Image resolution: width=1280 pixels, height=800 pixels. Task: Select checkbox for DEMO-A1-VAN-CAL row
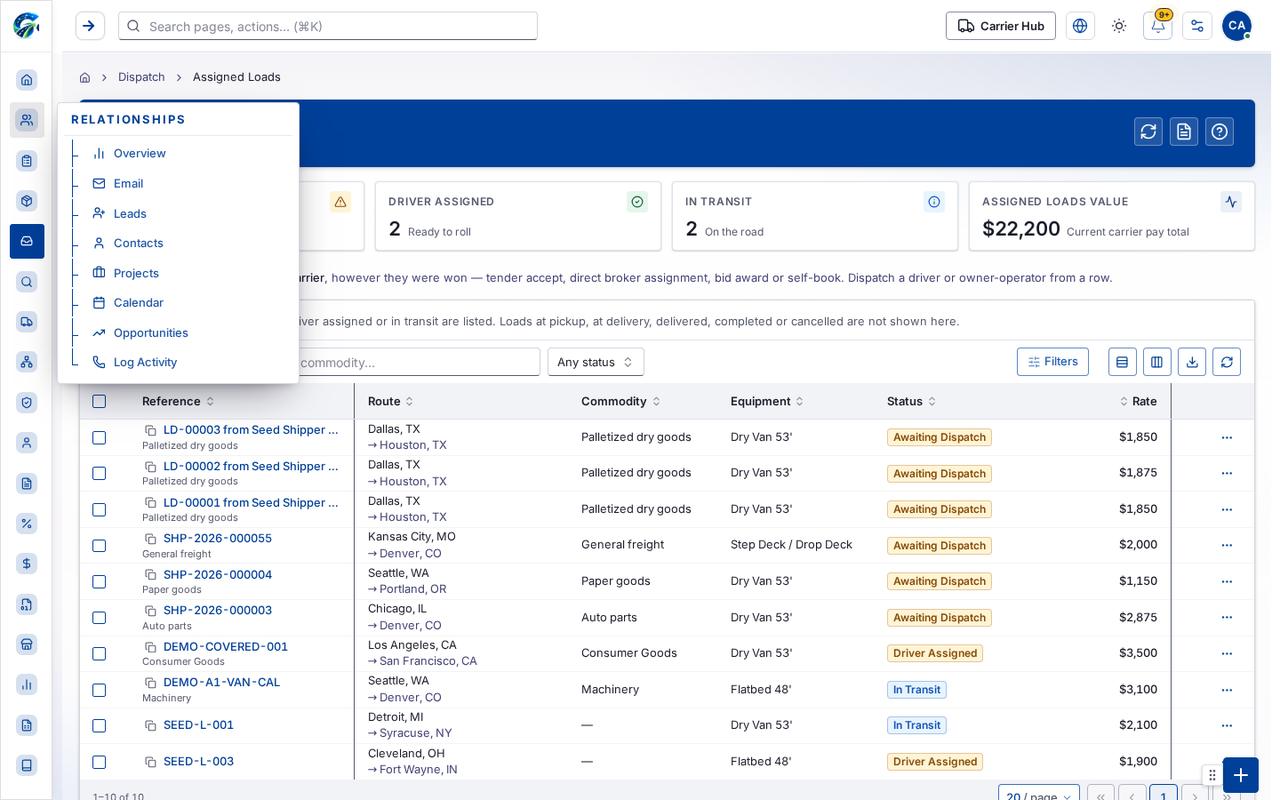point(99,690)
